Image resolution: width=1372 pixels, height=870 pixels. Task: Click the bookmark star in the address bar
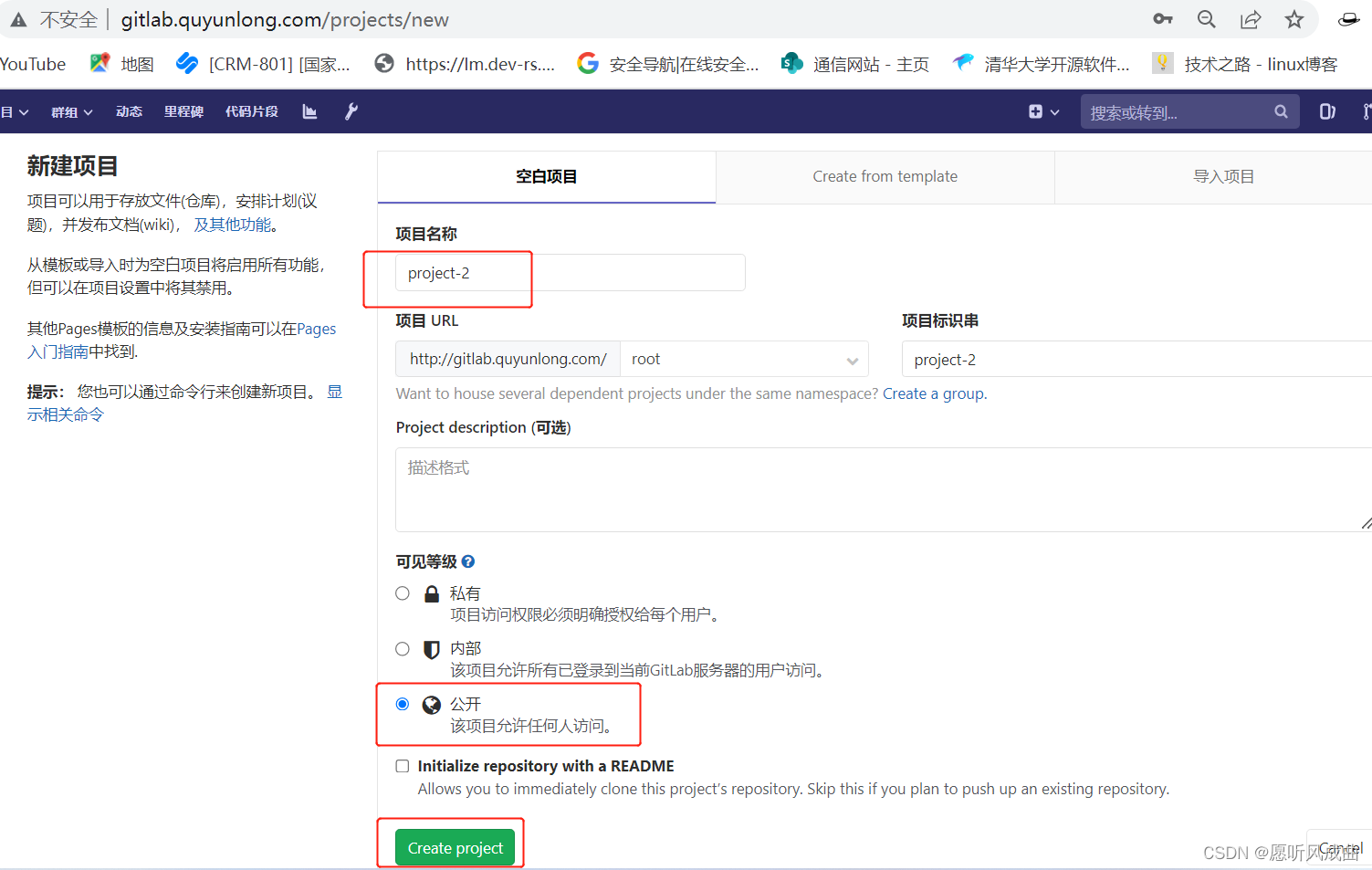click(1294, 19)
